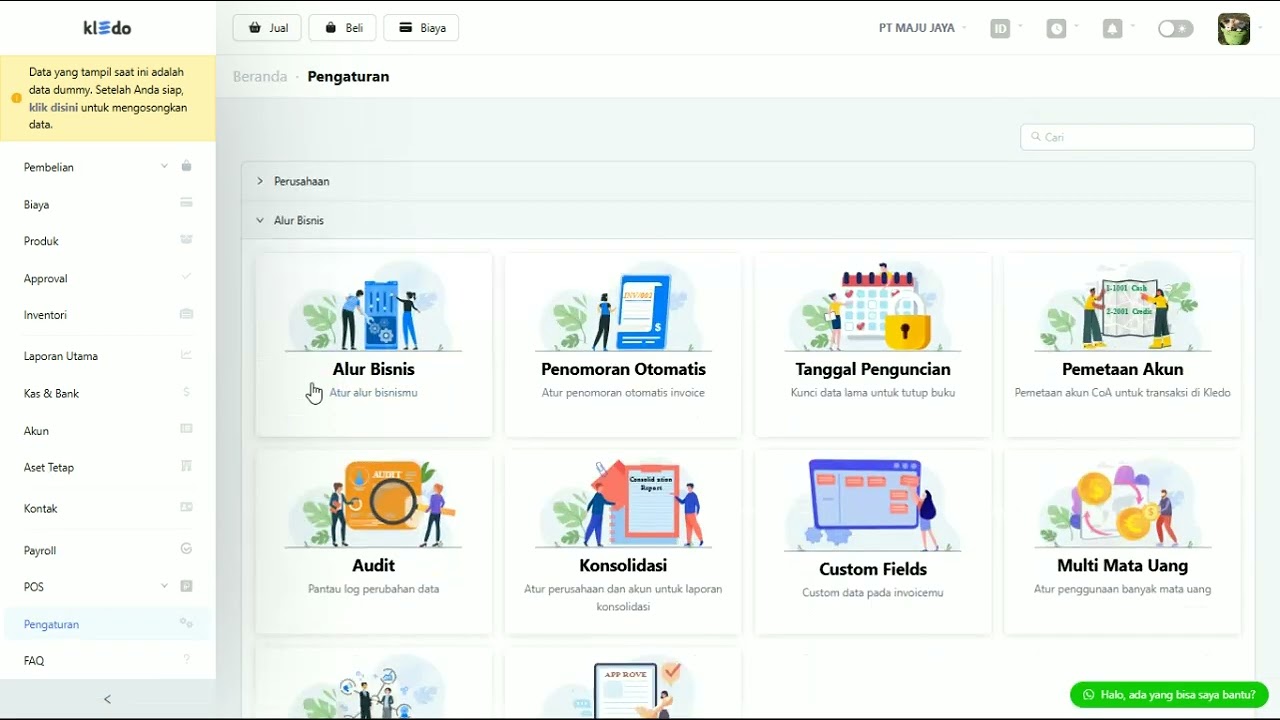Image resolution: width=1280 pixels, height=720 pixels.
Task: Open the PT MAJU JAYA company dropdown
Action: point(922,28)
